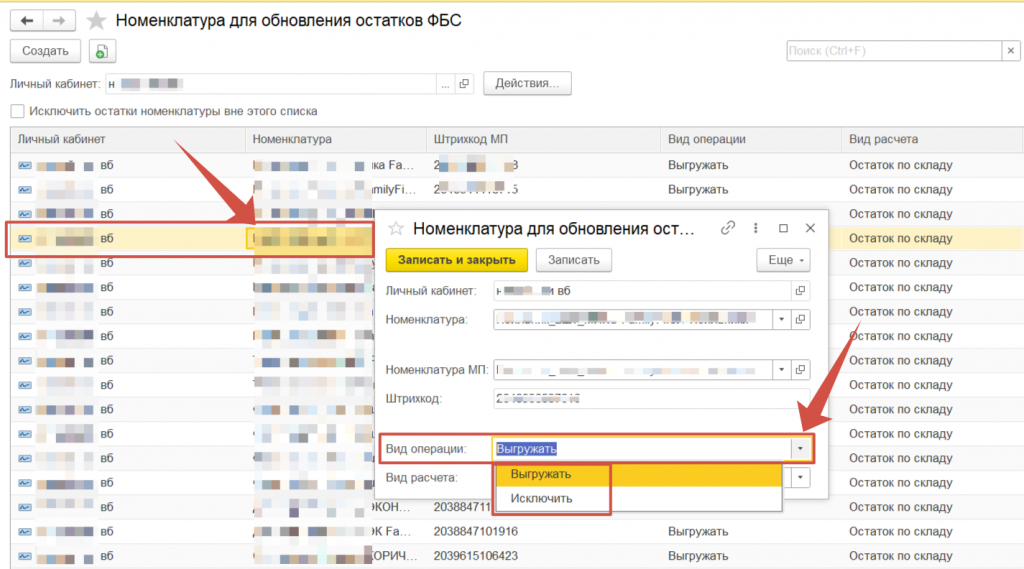Click the get link icon in dialog

[729, 228]
